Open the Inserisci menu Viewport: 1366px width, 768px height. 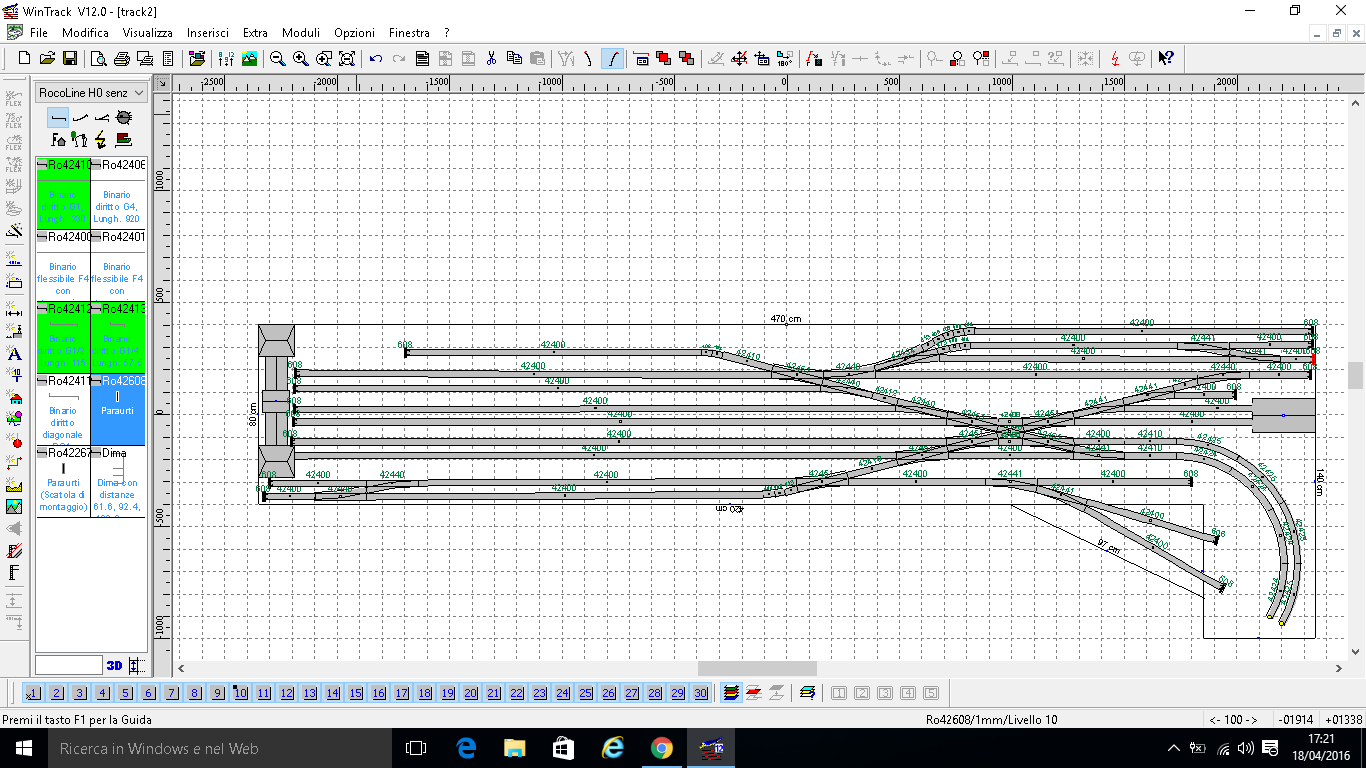coord(208,33)
